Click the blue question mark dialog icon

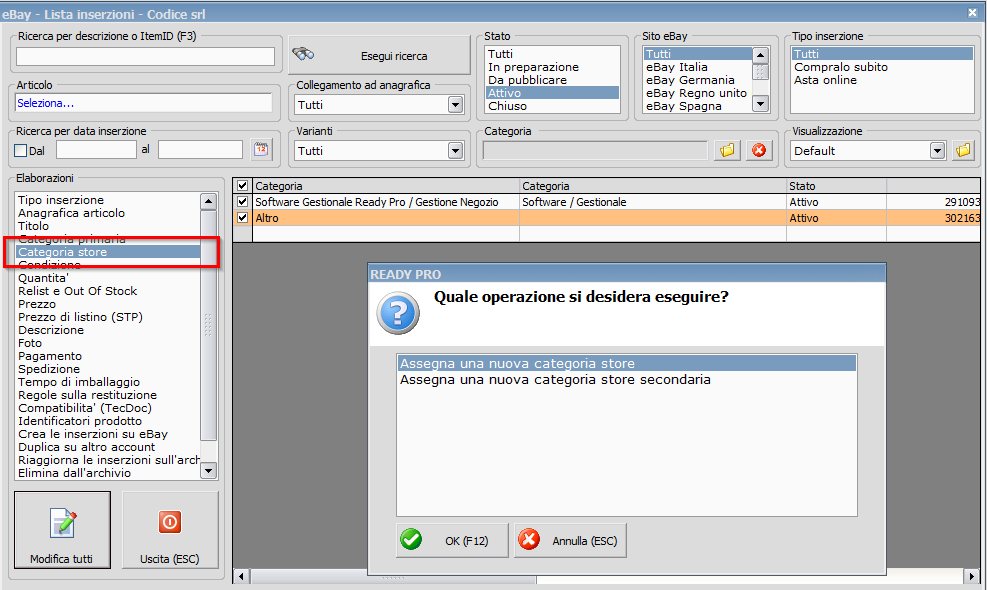click(x=398, y=313)
